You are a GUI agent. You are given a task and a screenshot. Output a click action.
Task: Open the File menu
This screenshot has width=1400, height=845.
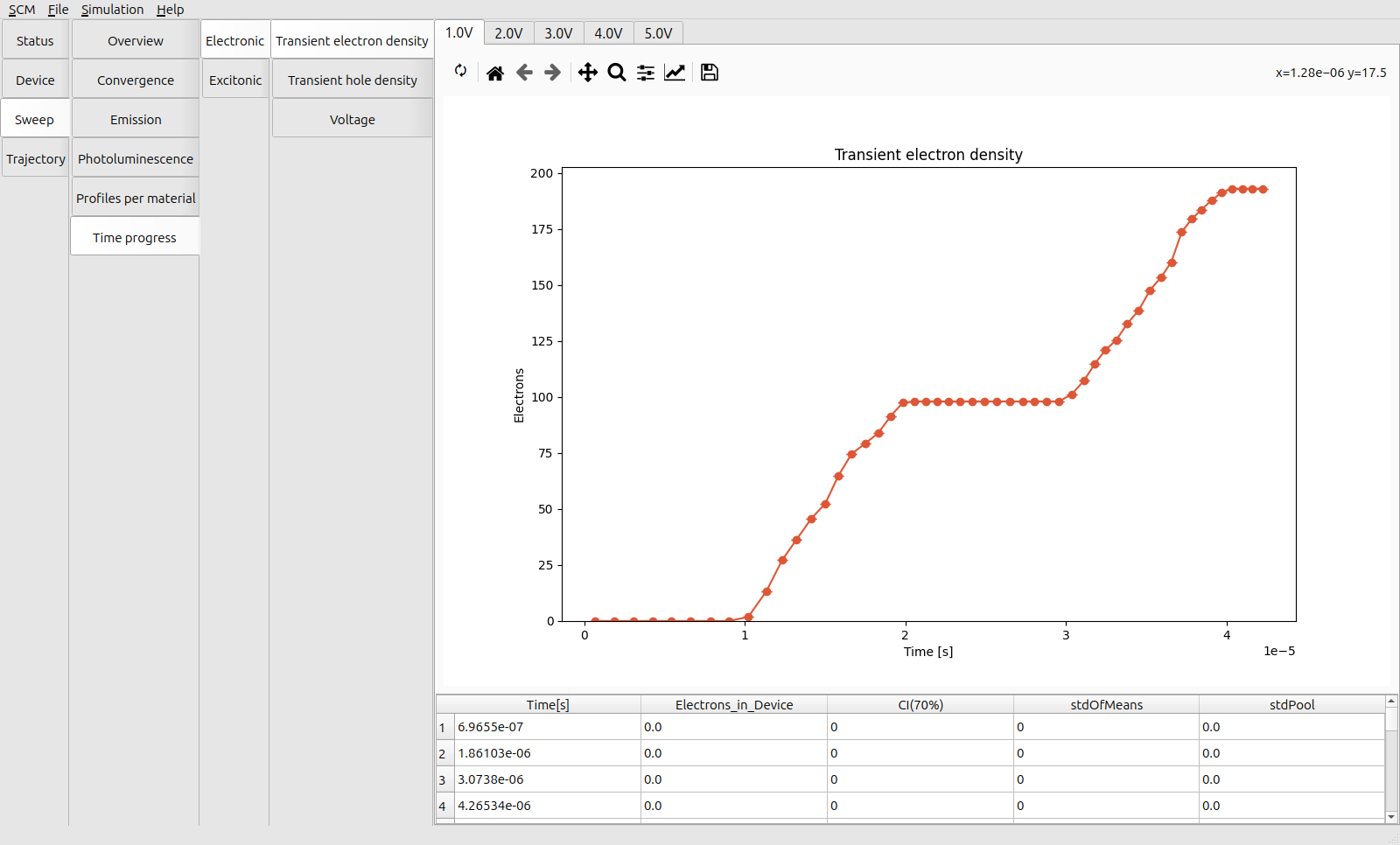click(x=58, y=10)
